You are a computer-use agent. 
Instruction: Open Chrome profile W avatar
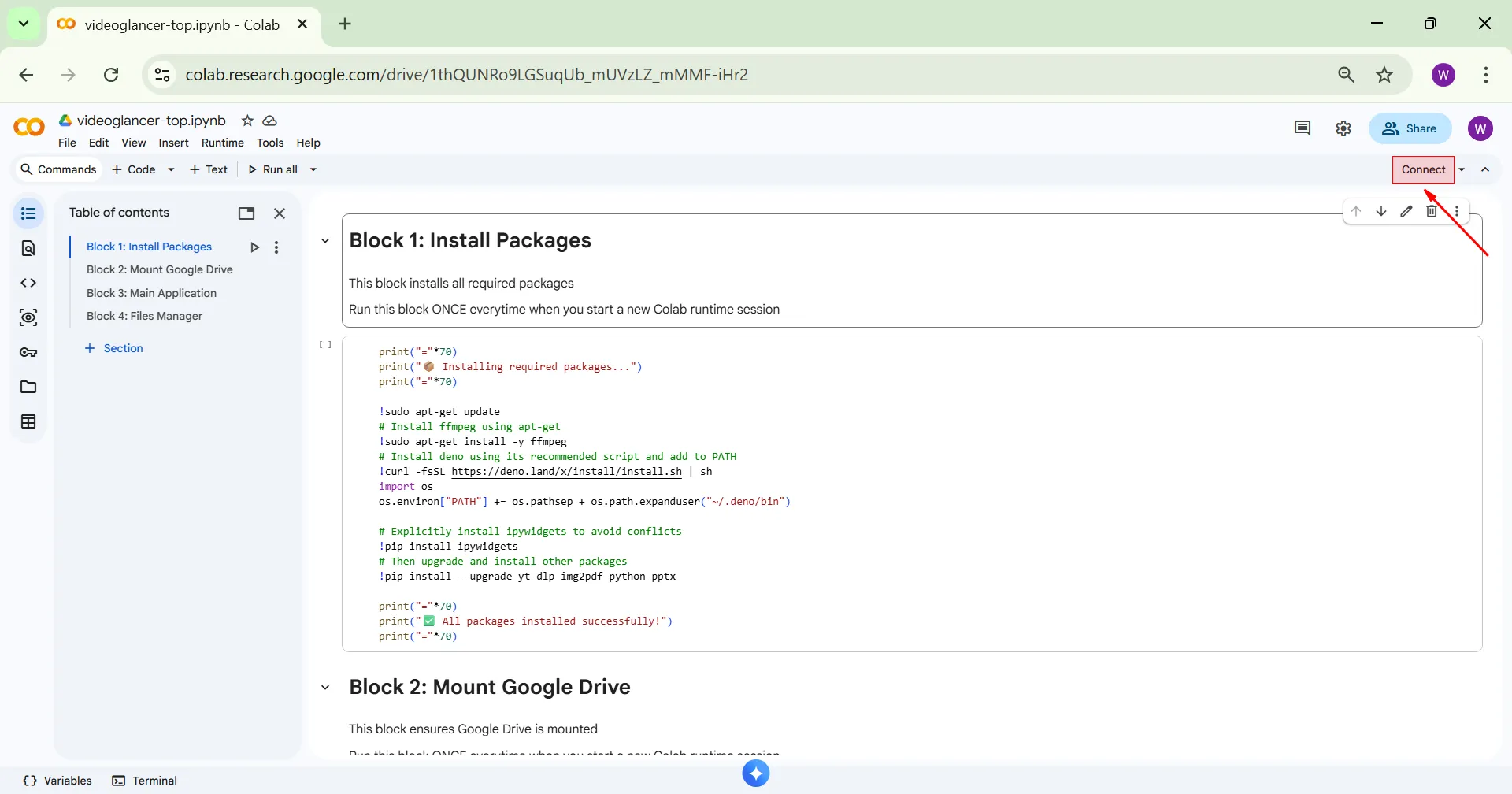point(1443,75)
